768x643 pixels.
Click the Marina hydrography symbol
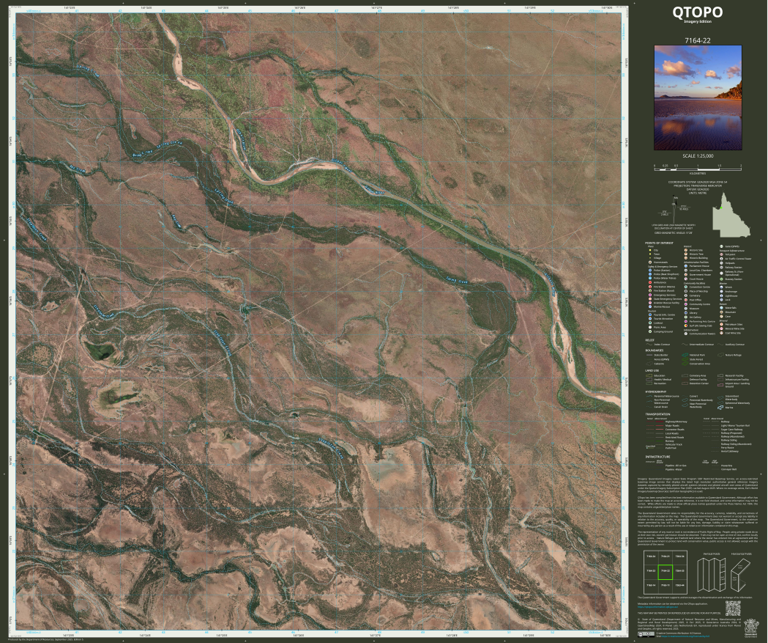(x=720, y=407)
